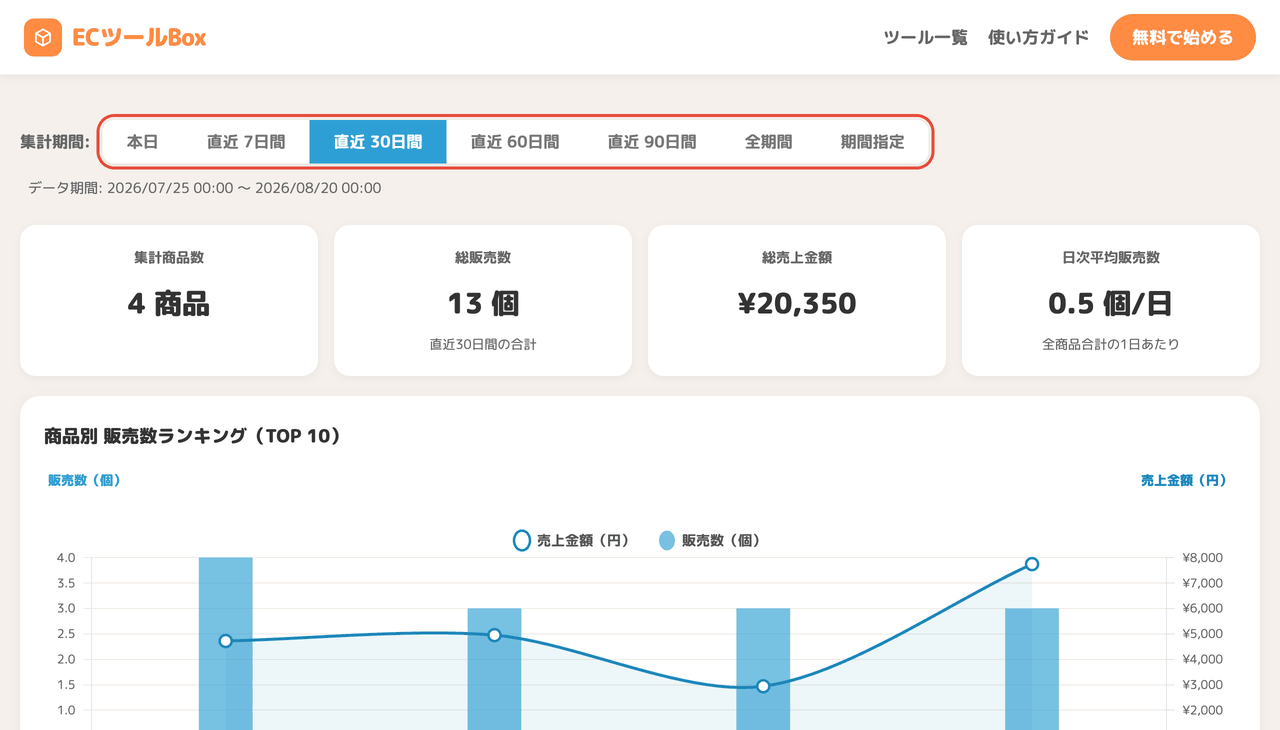
Task: Click the 4.0 left axis label
Action: point(67,558)
